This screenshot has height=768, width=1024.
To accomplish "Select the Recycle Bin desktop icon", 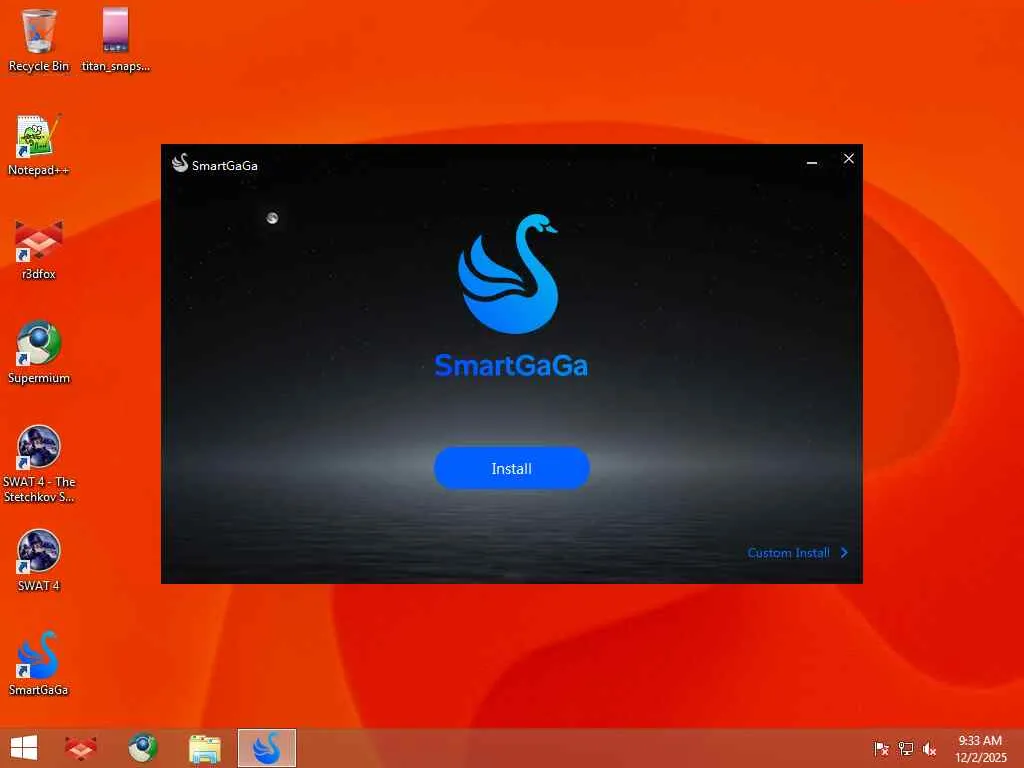I will (39, 40).
